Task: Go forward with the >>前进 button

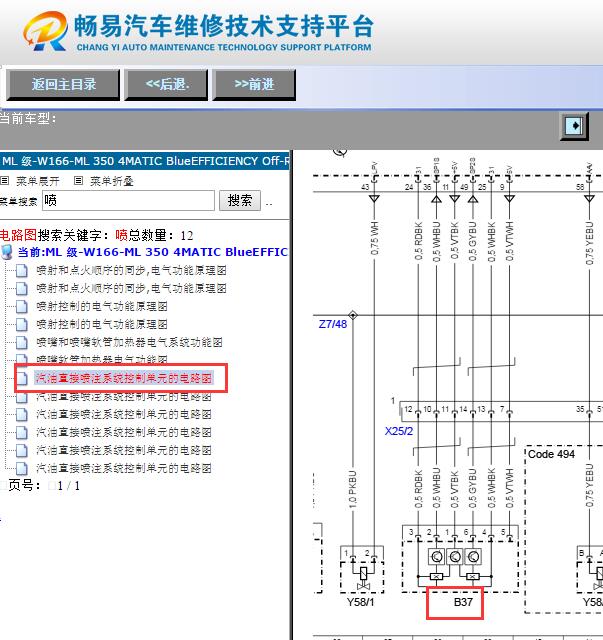Action: click(254, 84)
